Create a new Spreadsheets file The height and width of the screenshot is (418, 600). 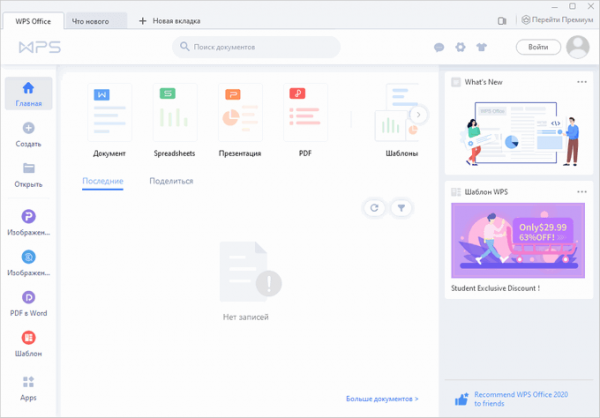click(174, 120)
